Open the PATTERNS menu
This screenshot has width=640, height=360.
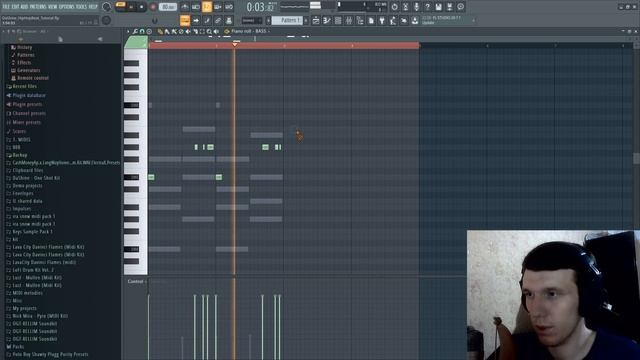coord(38,7)
